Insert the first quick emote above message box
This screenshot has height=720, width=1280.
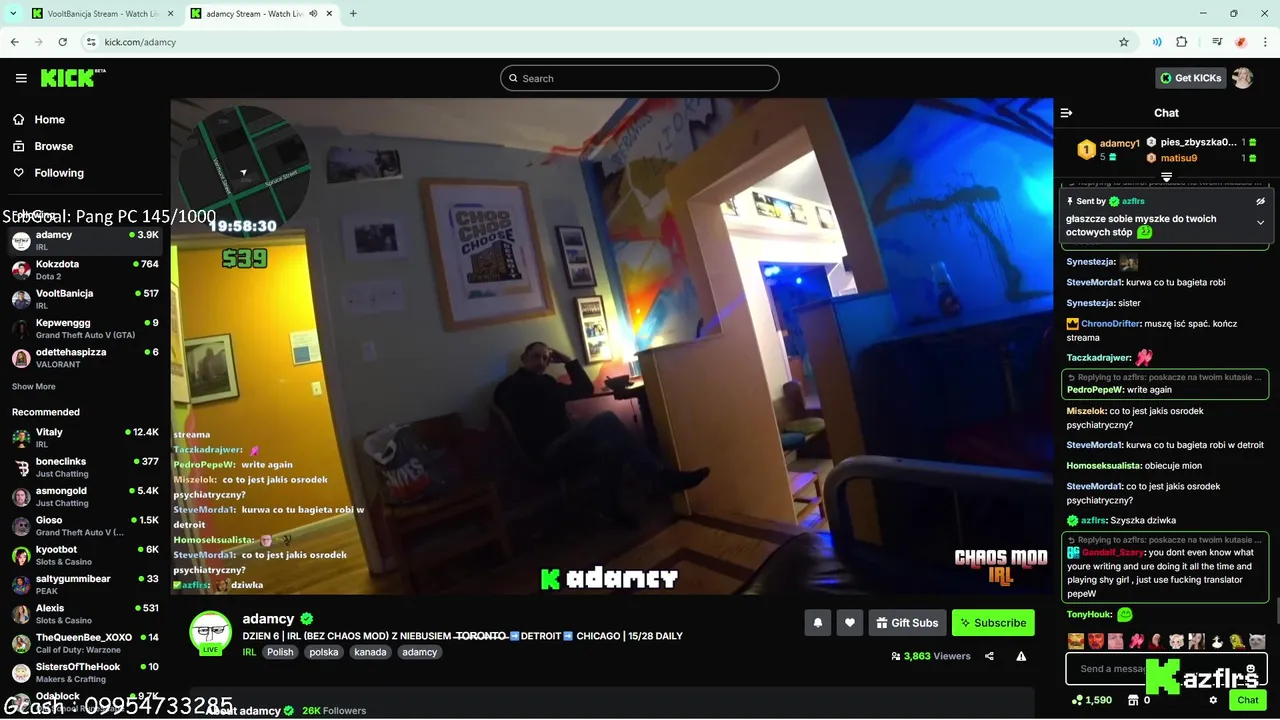click(x=1075, y=641)
